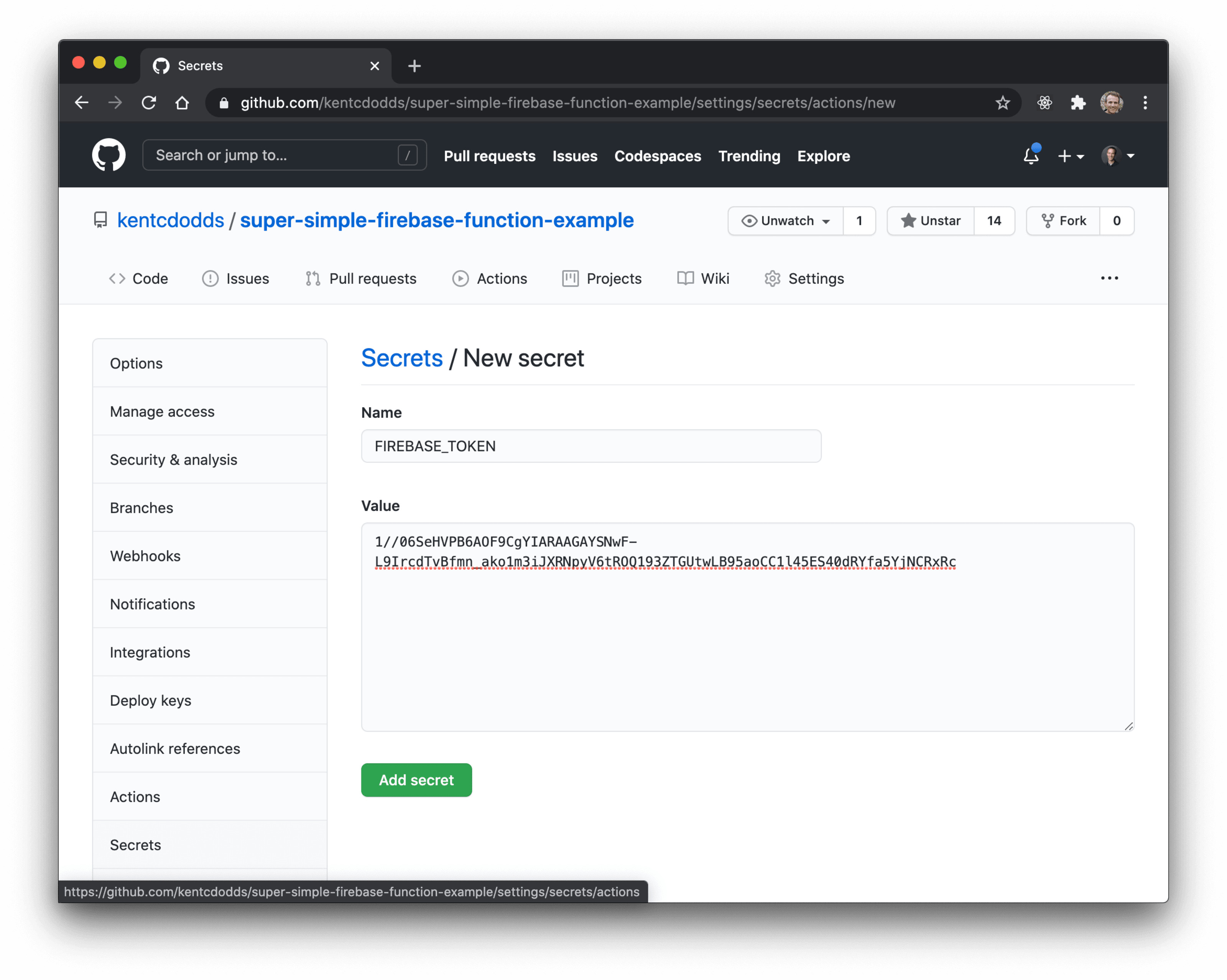Open the user avatar dropdown menu
Viewport: 1227px width, 980px height.
click(1118, 156)
